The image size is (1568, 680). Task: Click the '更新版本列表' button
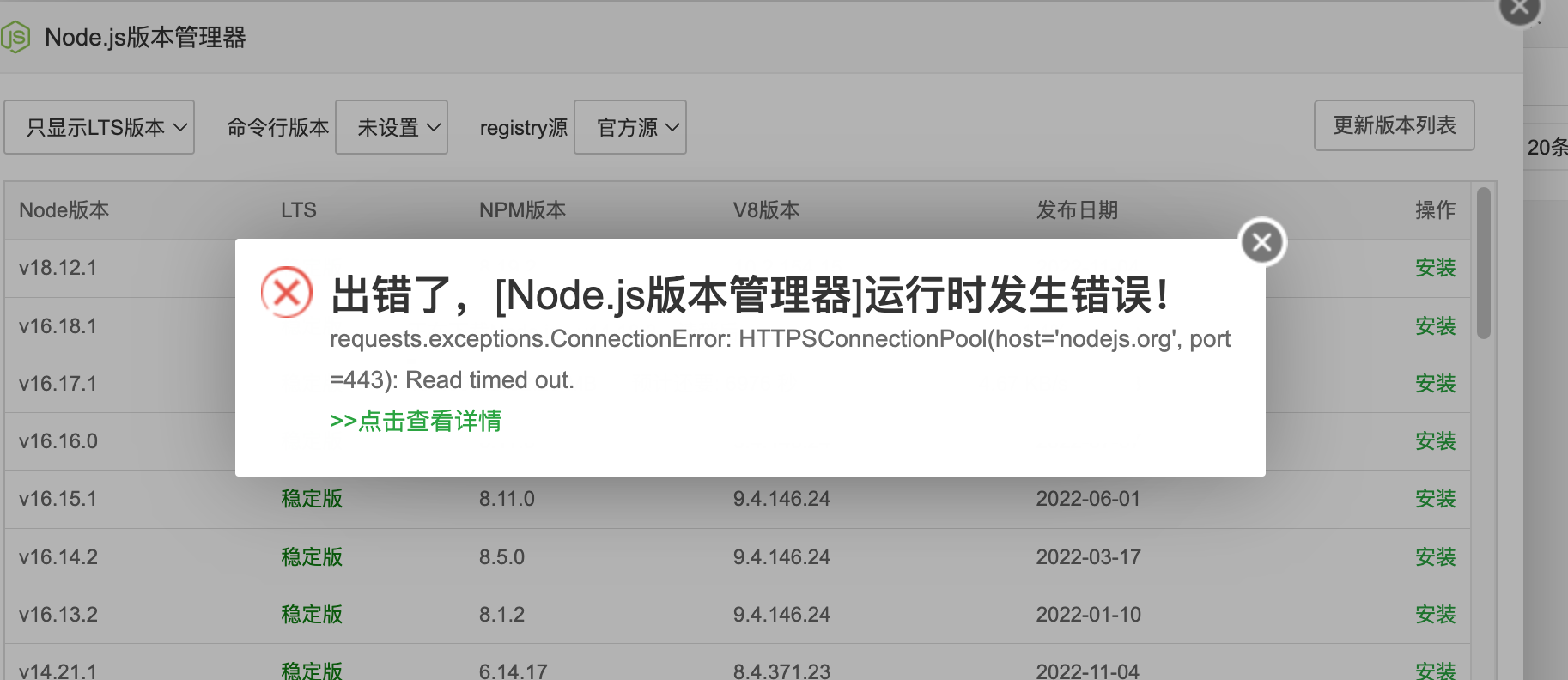click(x=1395, y=125)
